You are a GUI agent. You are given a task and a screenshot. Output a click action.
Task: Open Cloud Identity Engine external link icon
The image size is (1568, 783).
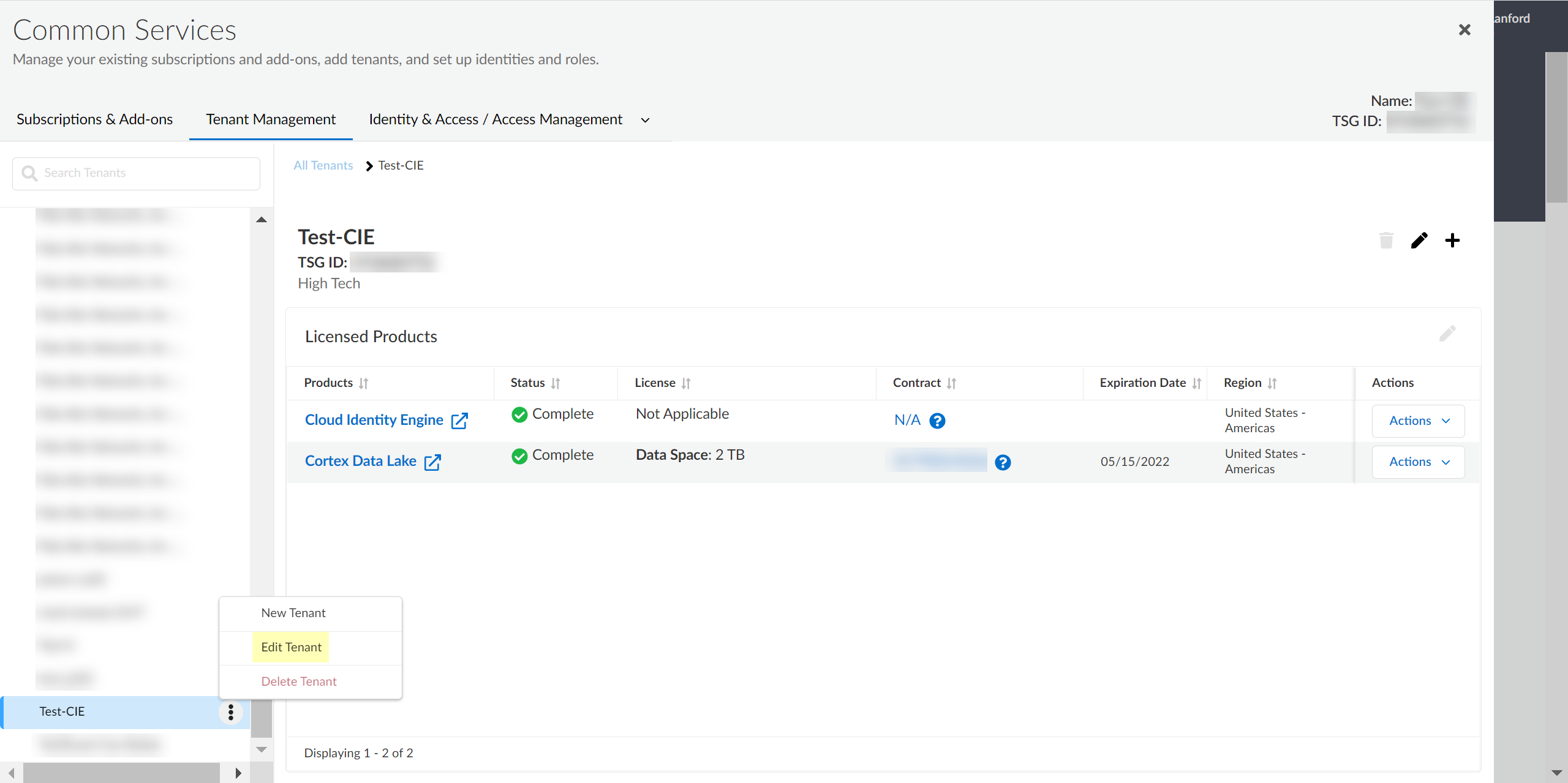point(459,421)
